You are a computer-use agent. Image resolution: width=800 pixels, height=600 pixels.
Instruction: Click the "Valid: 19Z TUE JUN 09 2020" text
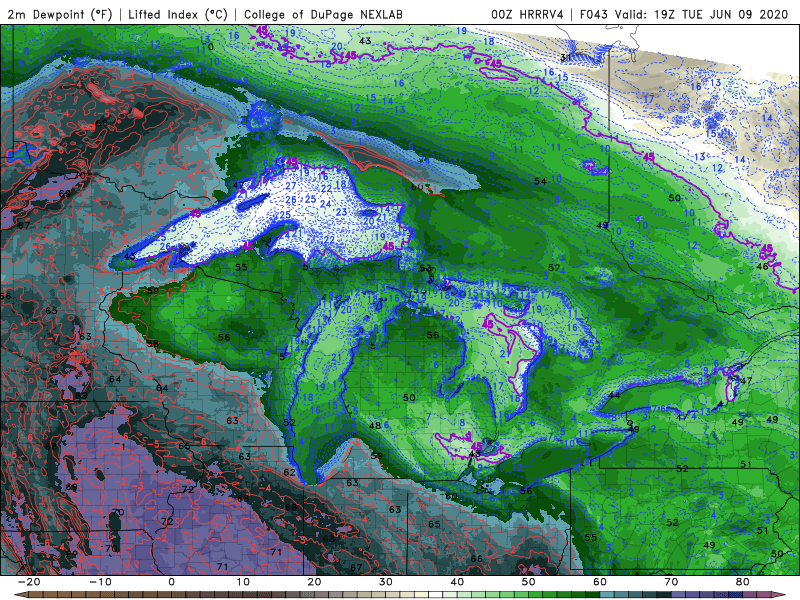coord(702,14)
